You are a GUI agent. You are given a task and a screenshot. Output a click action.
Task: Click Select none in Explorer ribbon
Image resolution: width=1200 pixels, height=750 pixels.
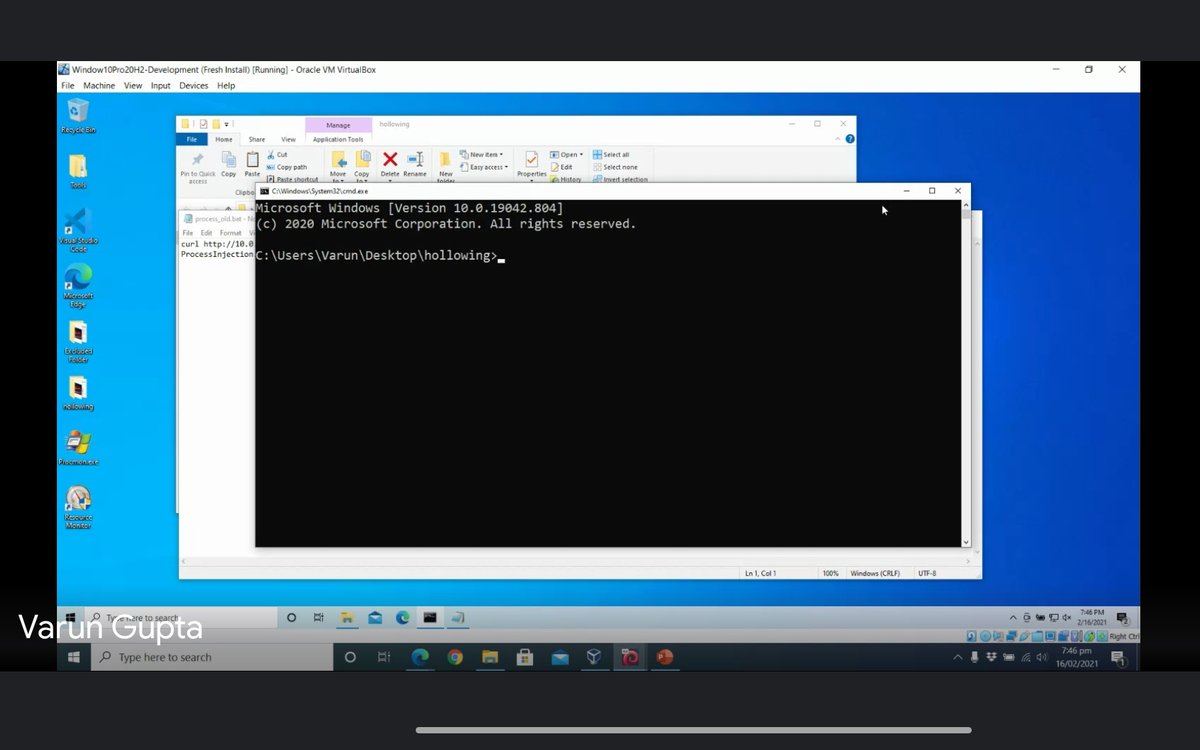[615, 167]
